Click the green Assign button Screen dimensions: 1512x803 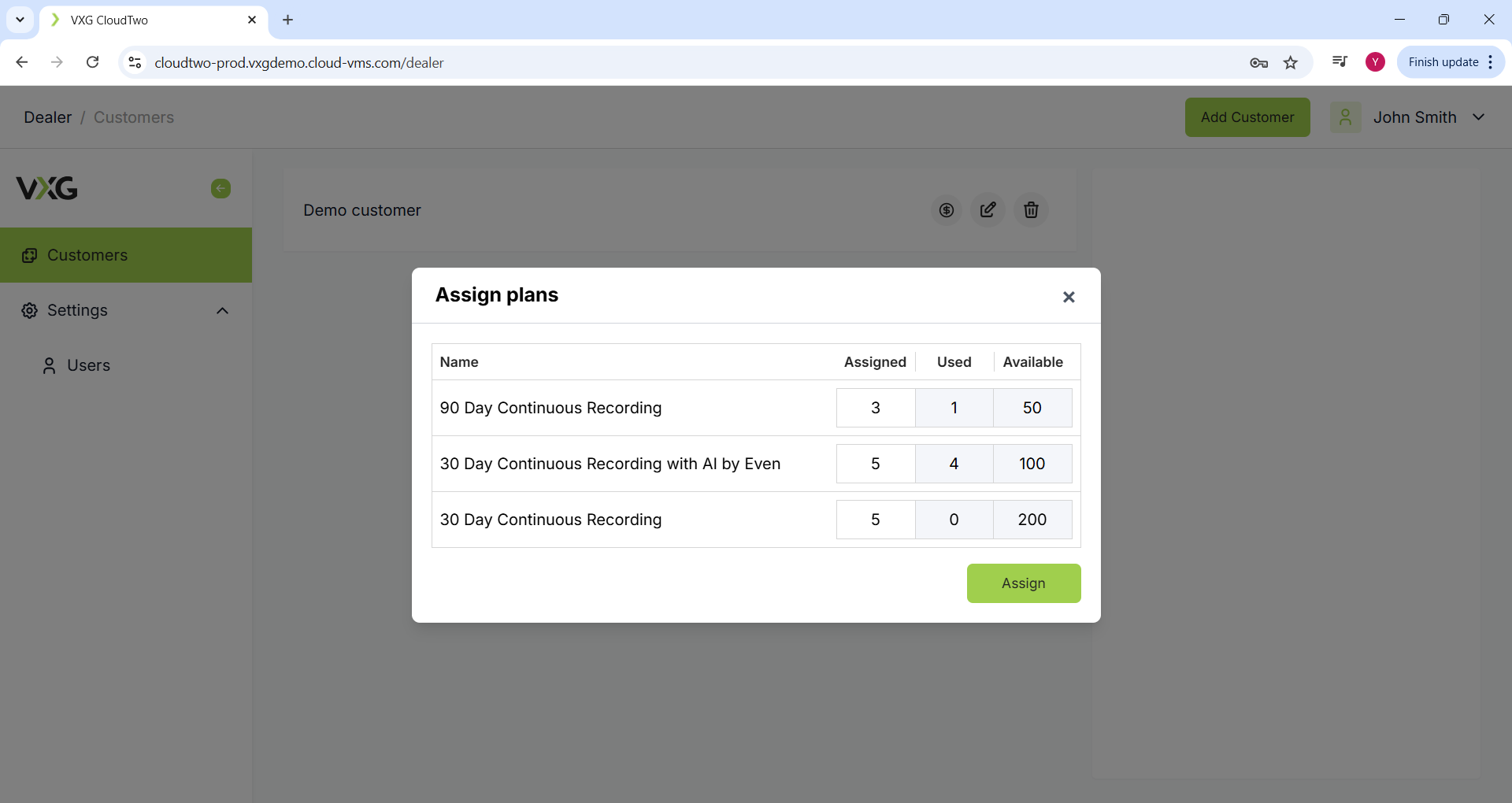coord(1023,583)
